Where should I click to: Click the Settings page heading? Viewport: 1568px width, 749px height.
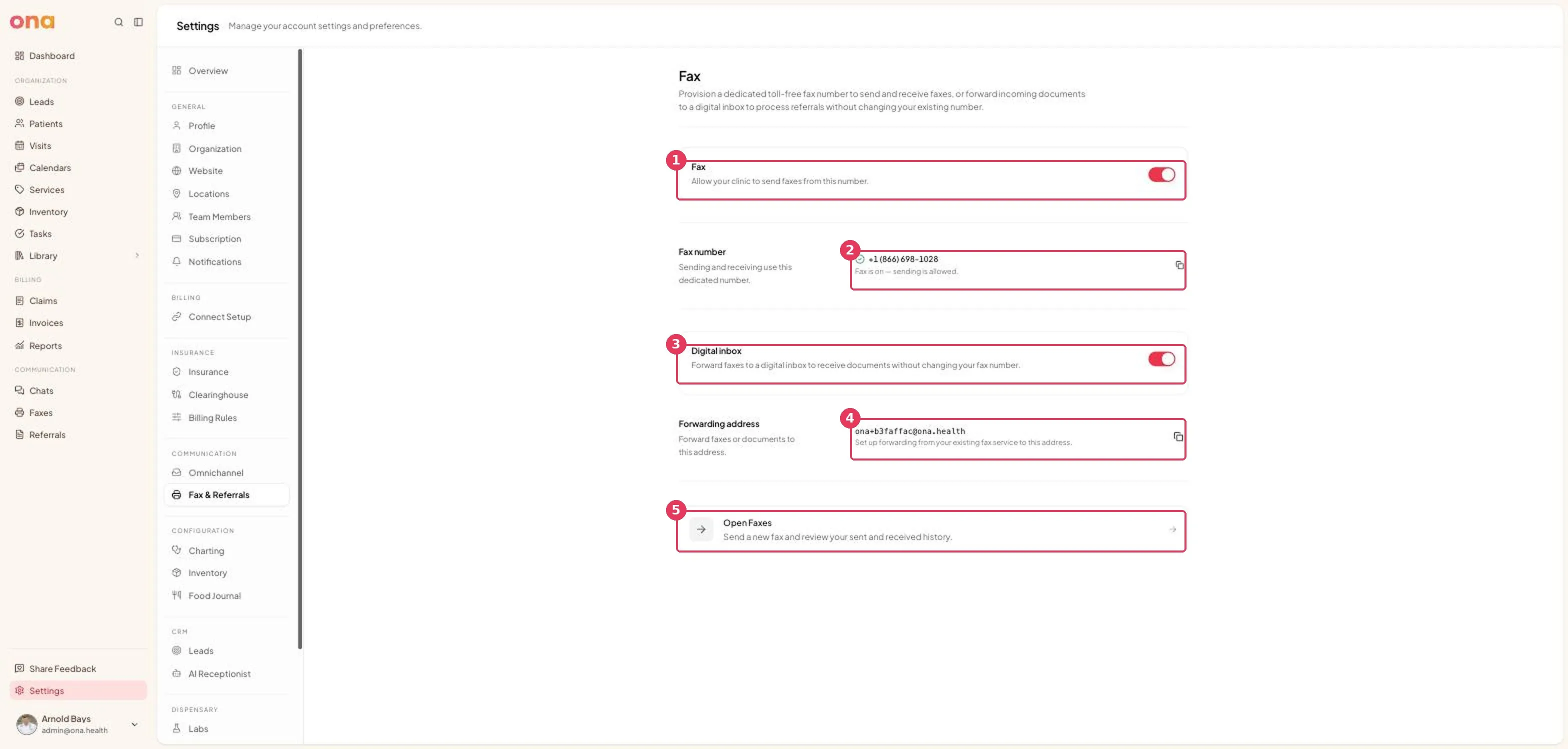point(198,26)
